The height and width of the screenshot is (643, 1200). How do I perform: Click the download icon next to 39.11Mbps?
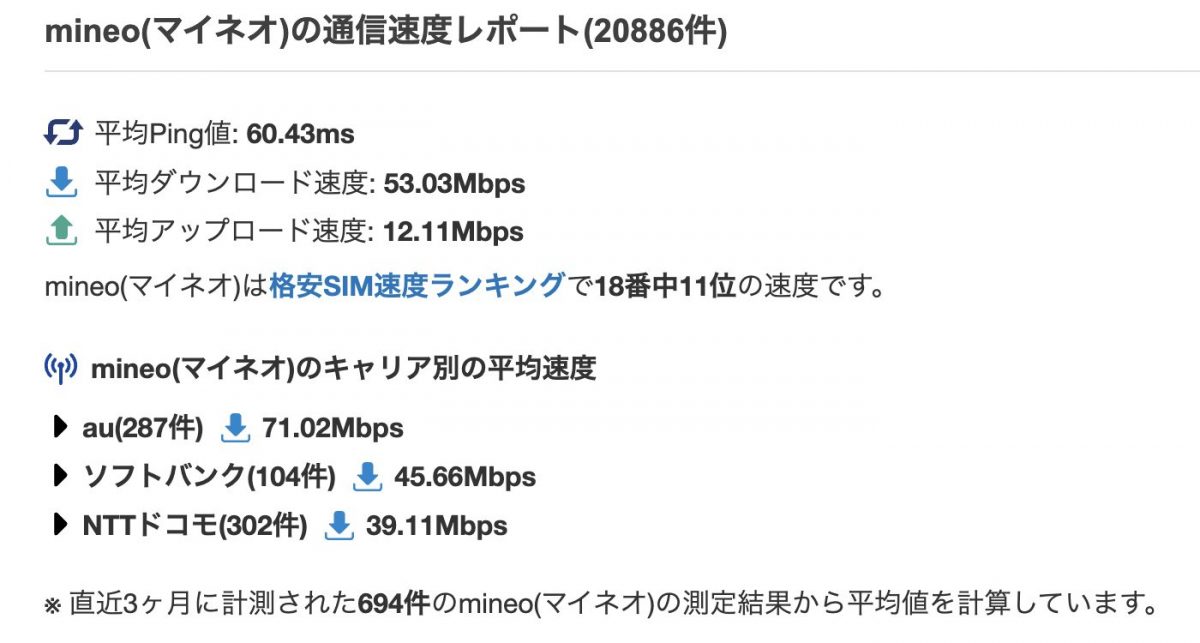(340, 526)
